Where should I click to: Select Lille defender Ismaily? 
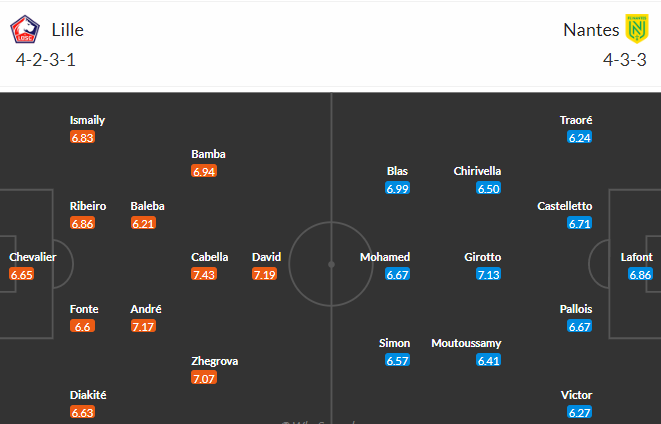point(87,120)
